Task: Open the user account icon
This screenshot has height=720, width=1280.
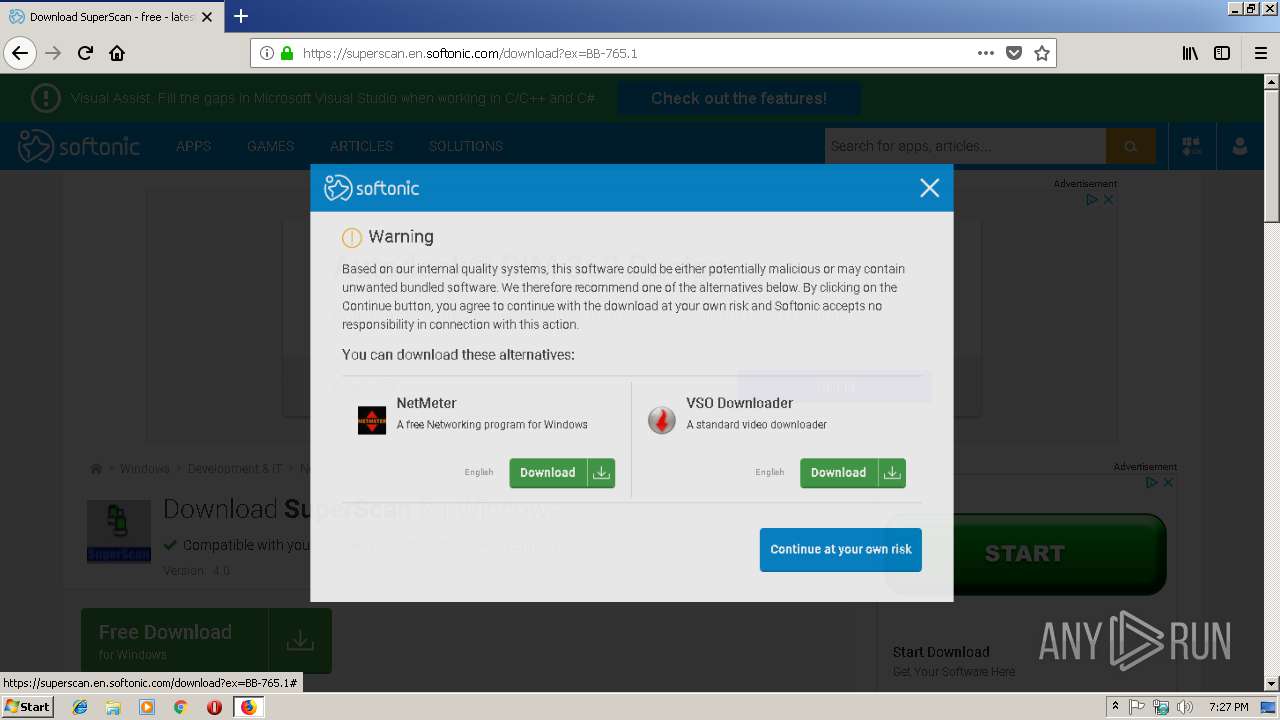Action: pyautogui.click(x=1240, y=146)
